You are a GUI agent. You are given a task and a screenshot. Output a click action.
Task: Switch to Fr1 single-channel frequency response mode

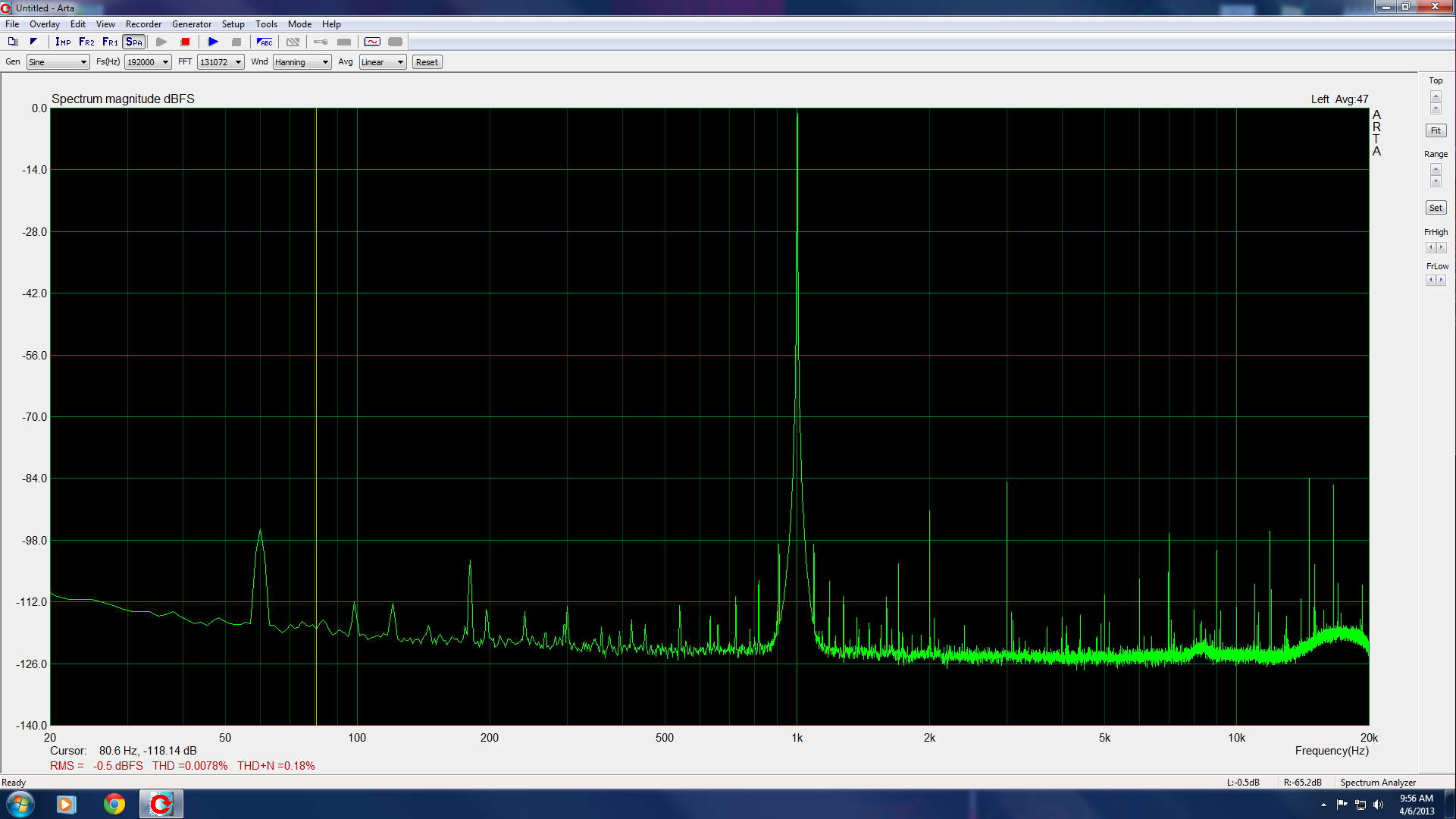pos(110,42)
